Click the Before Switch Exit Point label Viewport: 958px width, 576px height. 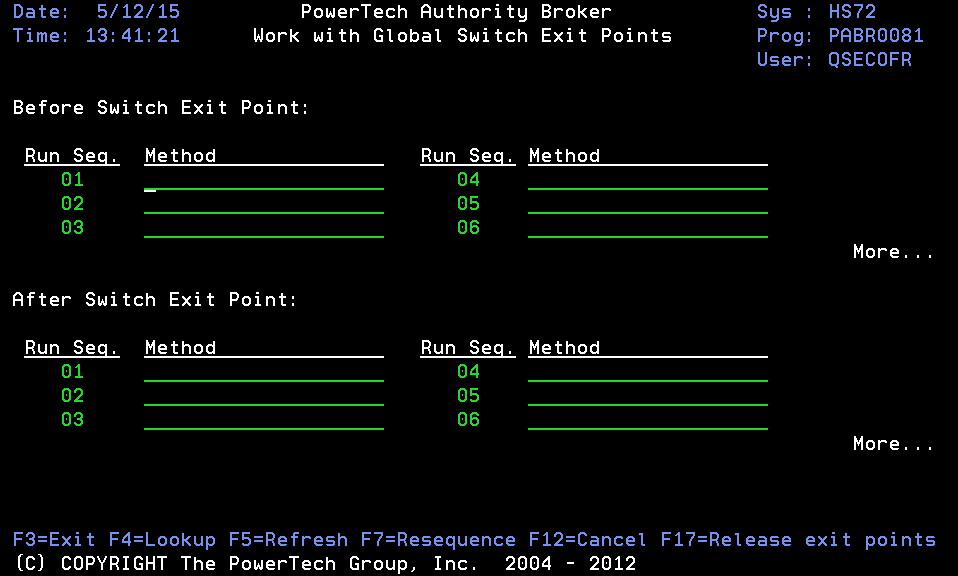pyautogui.click(x=161, y=108)
